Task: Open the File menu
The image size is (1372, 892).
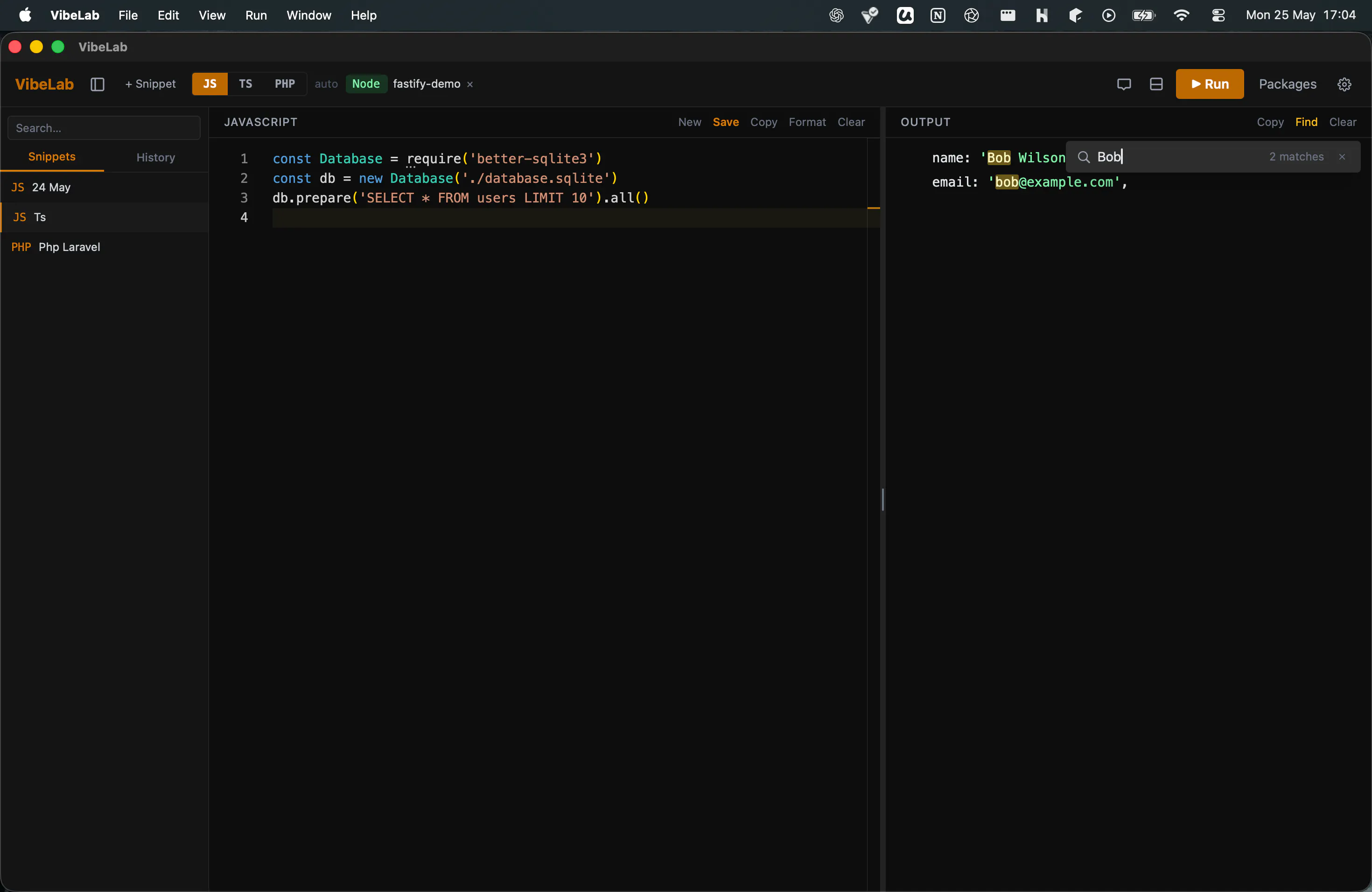Action: coord(128,15)
